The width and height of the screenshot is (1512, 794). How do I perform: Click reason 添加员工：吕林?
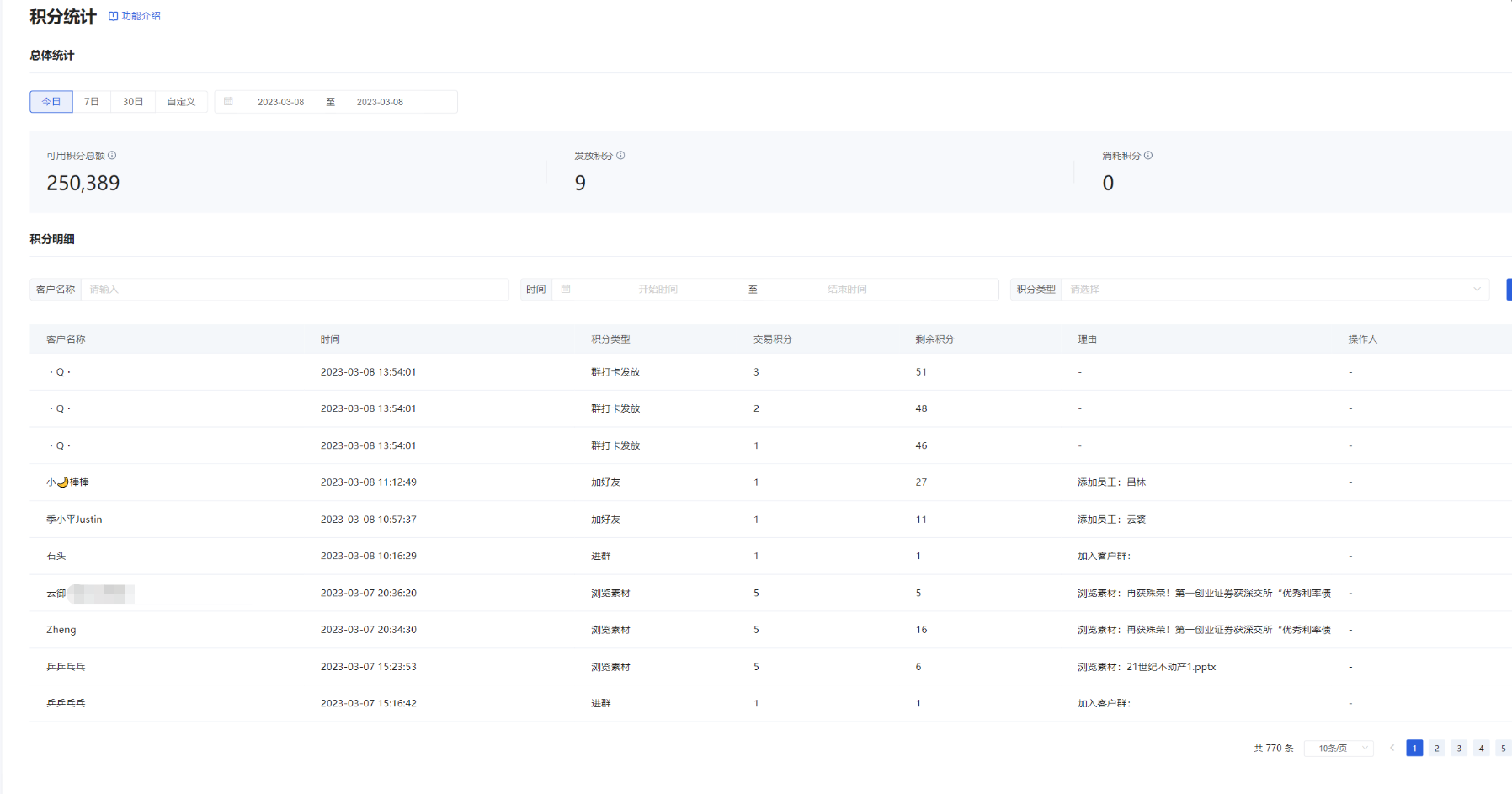tap(1111, 482)
